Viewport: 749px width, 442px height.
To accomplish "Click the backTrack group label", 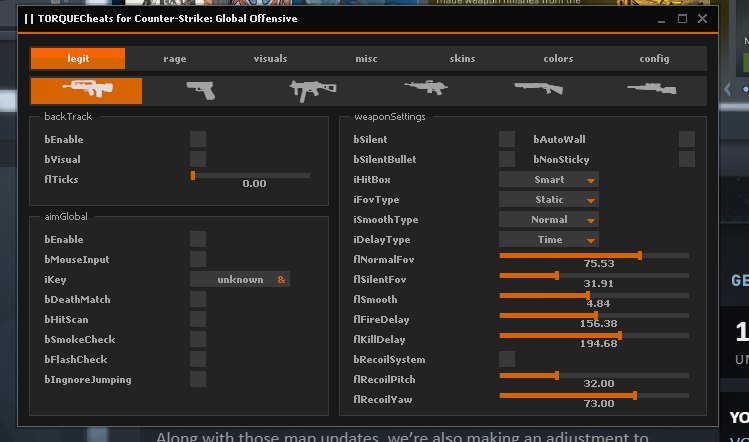I will 68,117.
